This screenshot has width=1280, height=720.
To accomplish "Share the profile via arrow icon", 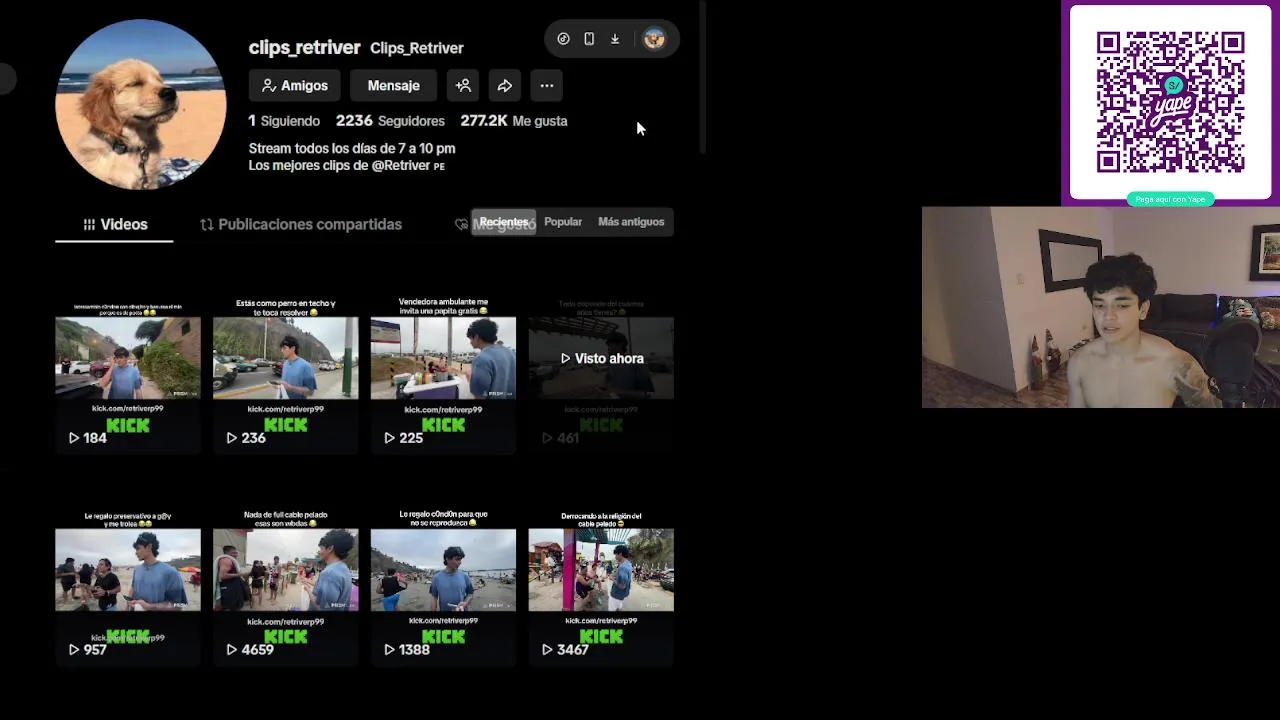I will pos(505,86).
